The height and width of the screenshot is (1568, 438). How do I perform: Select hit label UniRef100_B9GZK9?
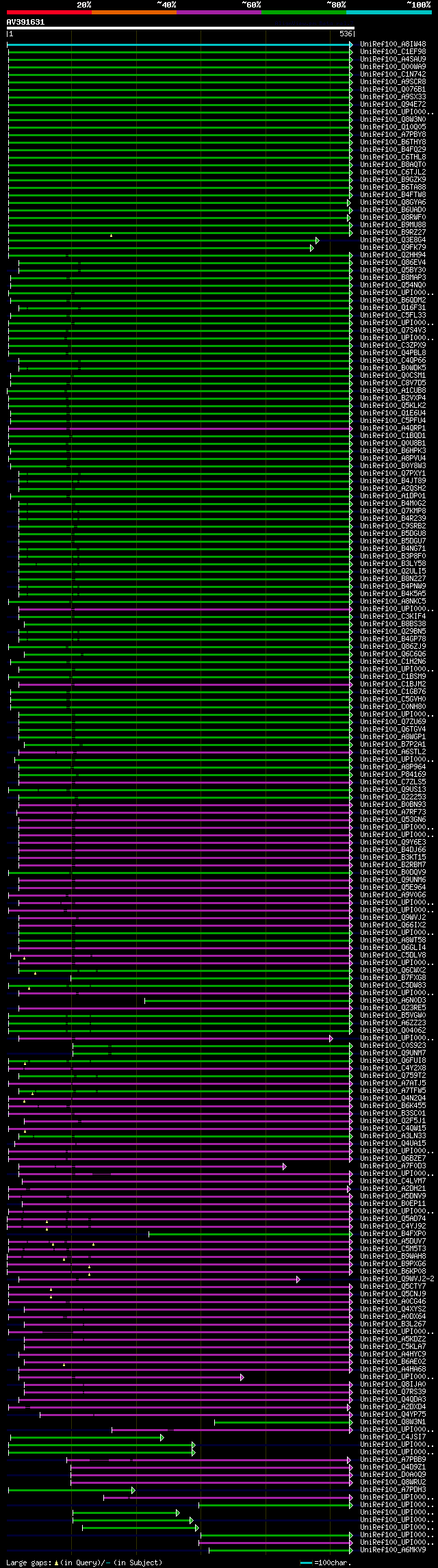coord(393,180)
